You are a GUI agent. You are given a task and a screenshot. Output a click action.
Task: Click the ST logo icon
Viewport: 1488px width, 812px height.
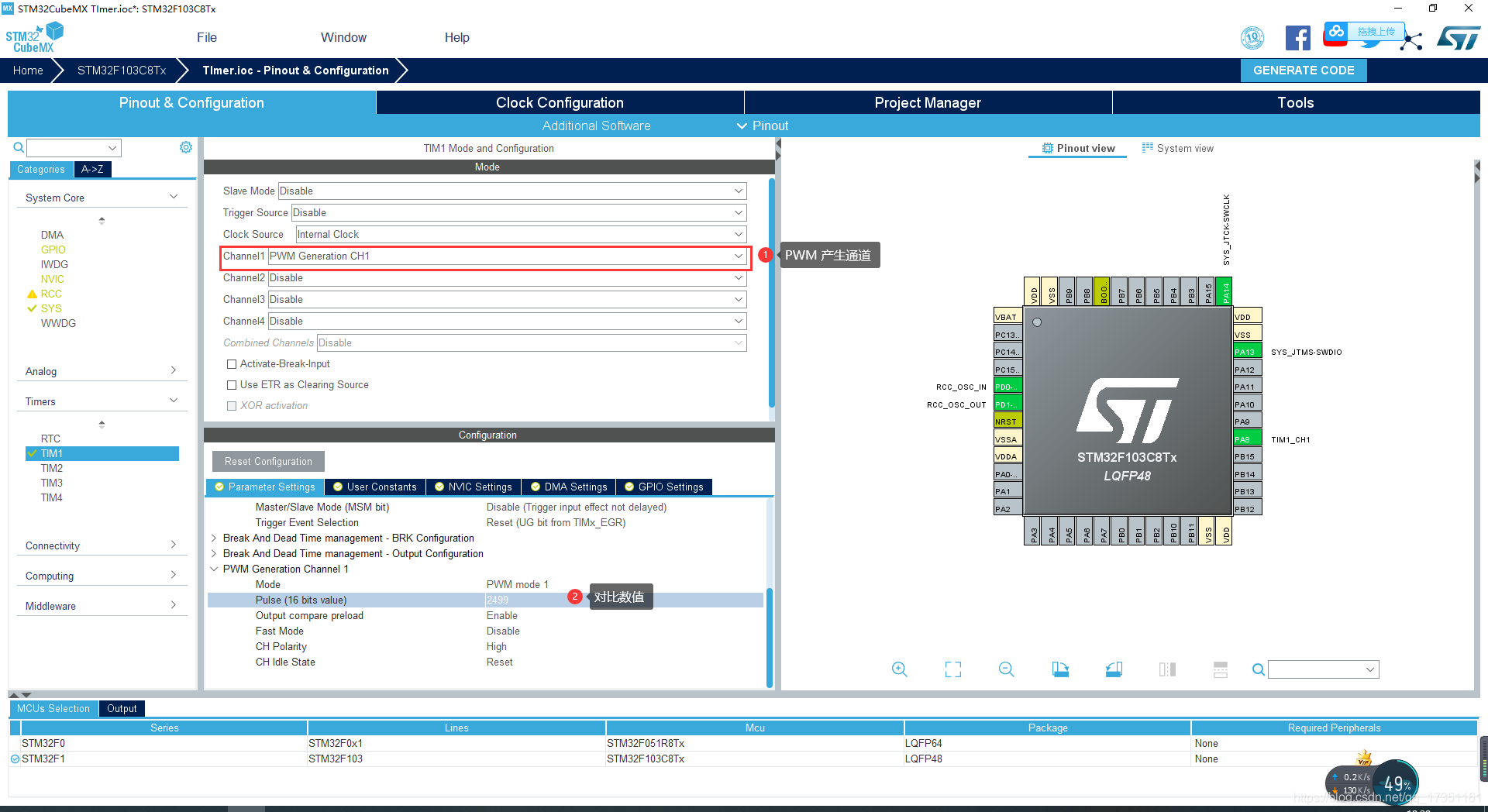click(1459, 38)
